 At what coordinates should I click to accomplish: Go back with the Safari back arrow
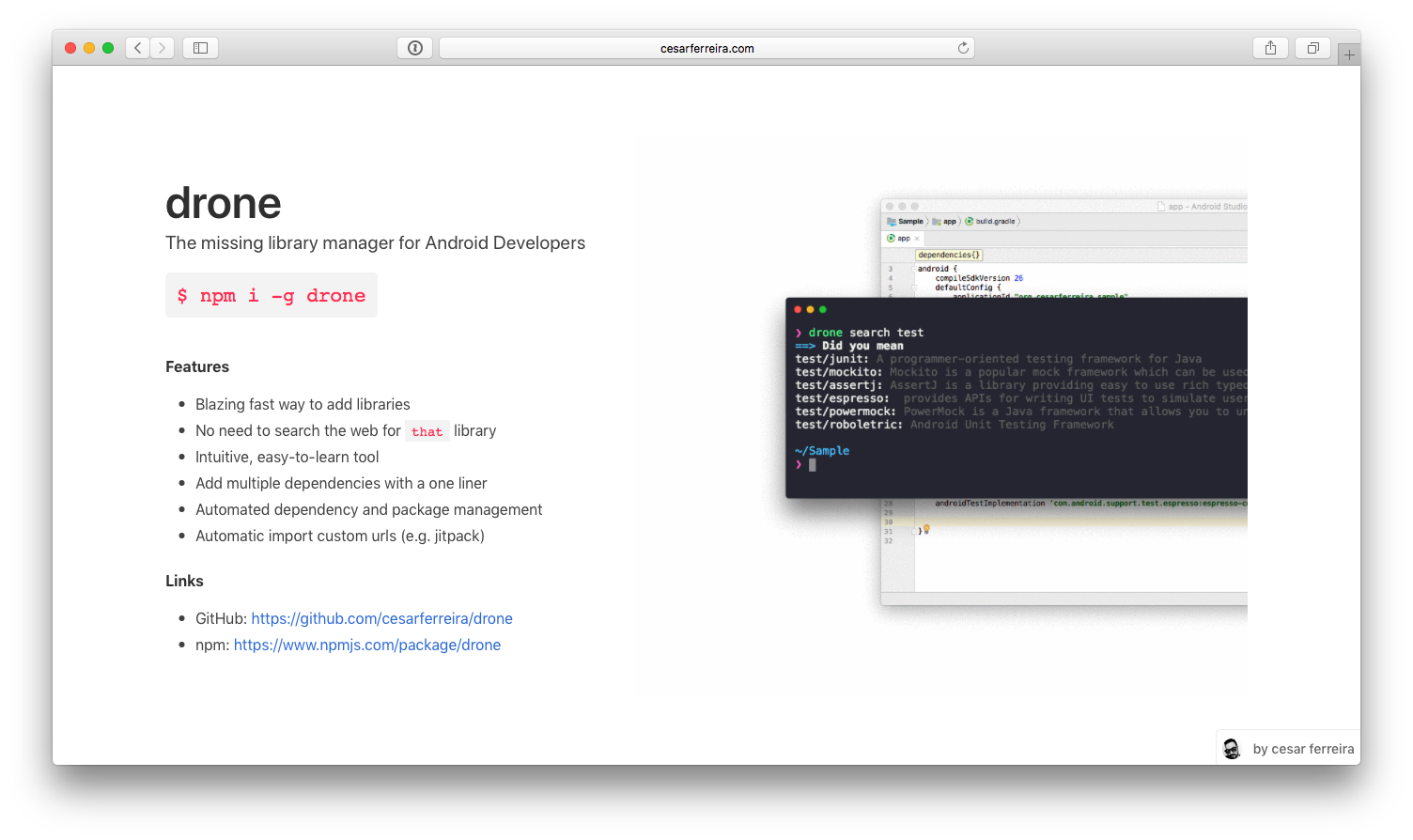[x=138, y=48]
